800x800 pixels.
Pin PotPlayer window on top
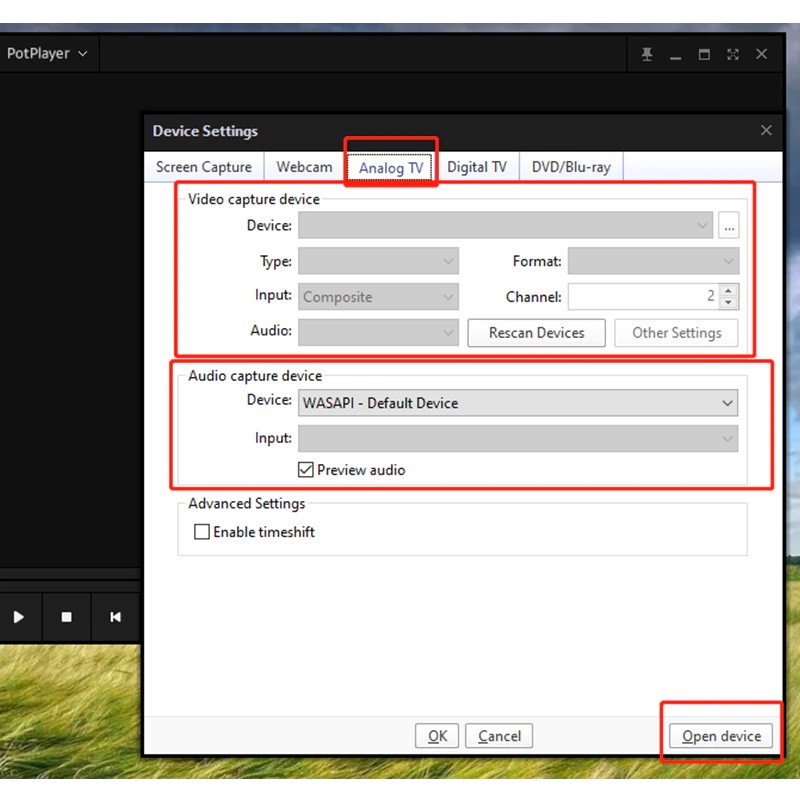tap(647, 54)
